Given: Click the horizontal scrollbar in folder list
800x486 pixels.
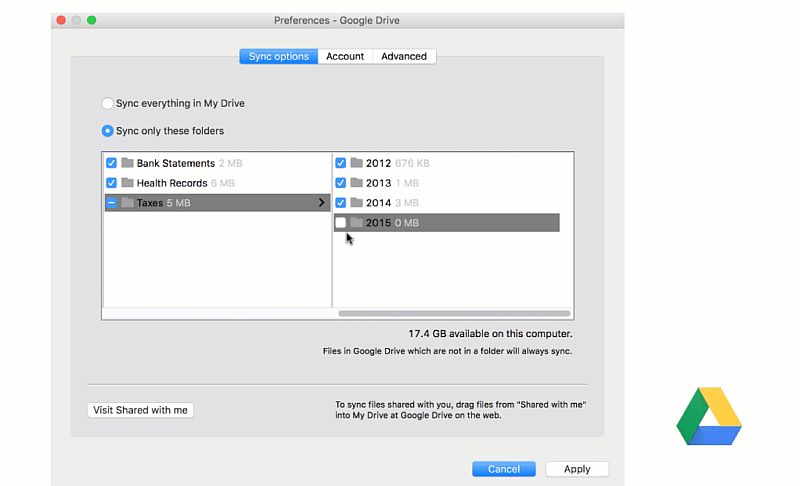Looking at the screenshot, I should click(x=454, y=313).
